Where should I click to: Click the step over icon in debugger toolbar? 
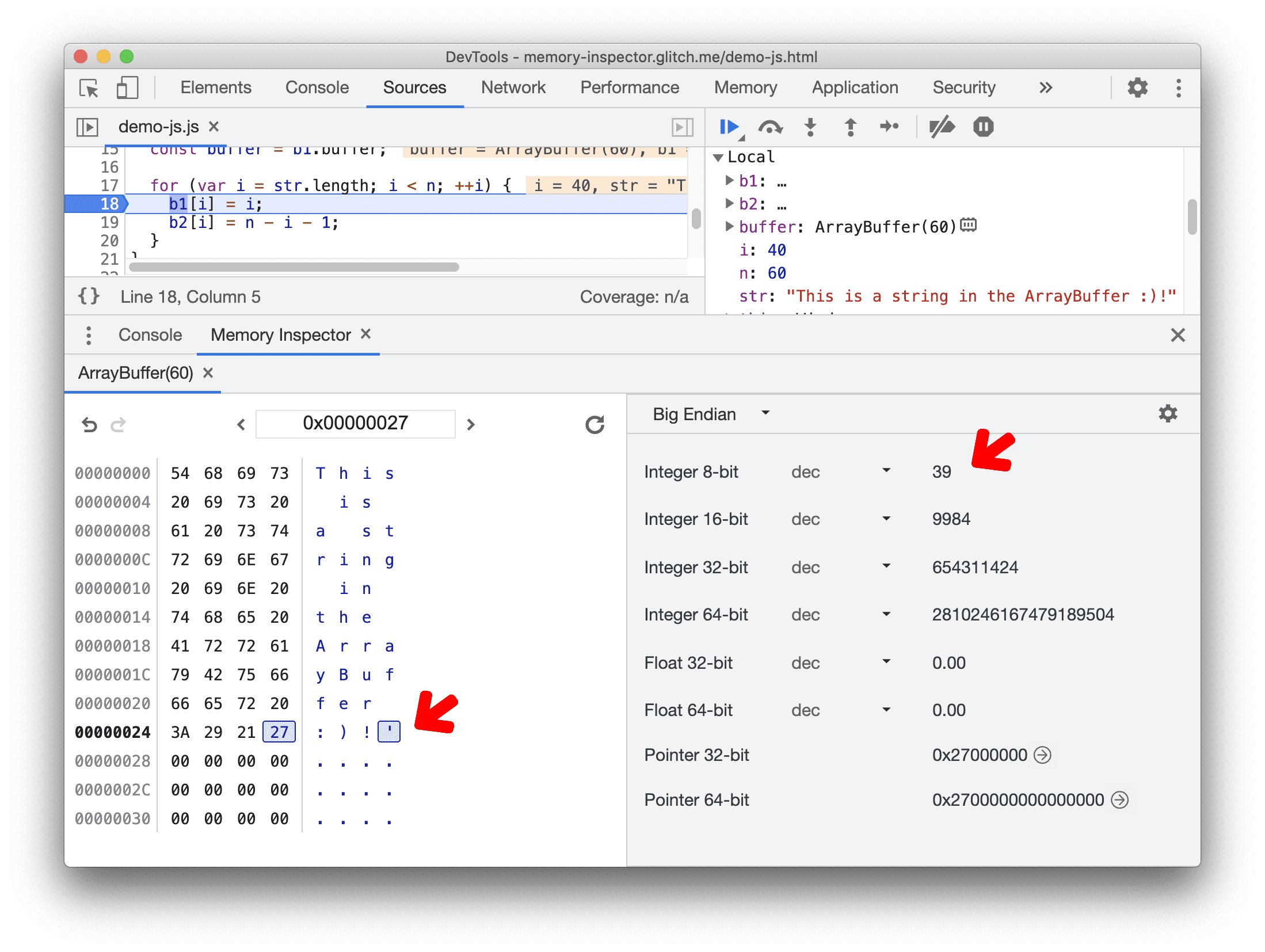(770, 127)
